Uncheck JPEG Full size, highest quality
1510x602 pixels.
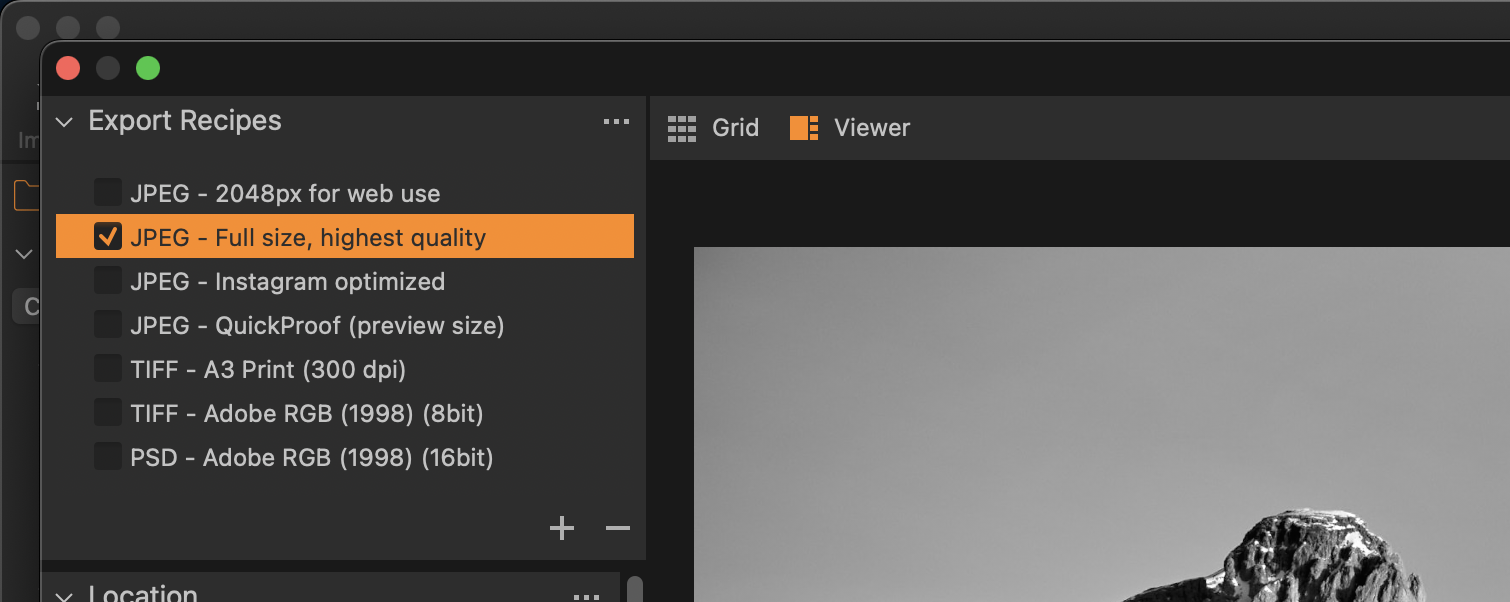click(107, 236)
